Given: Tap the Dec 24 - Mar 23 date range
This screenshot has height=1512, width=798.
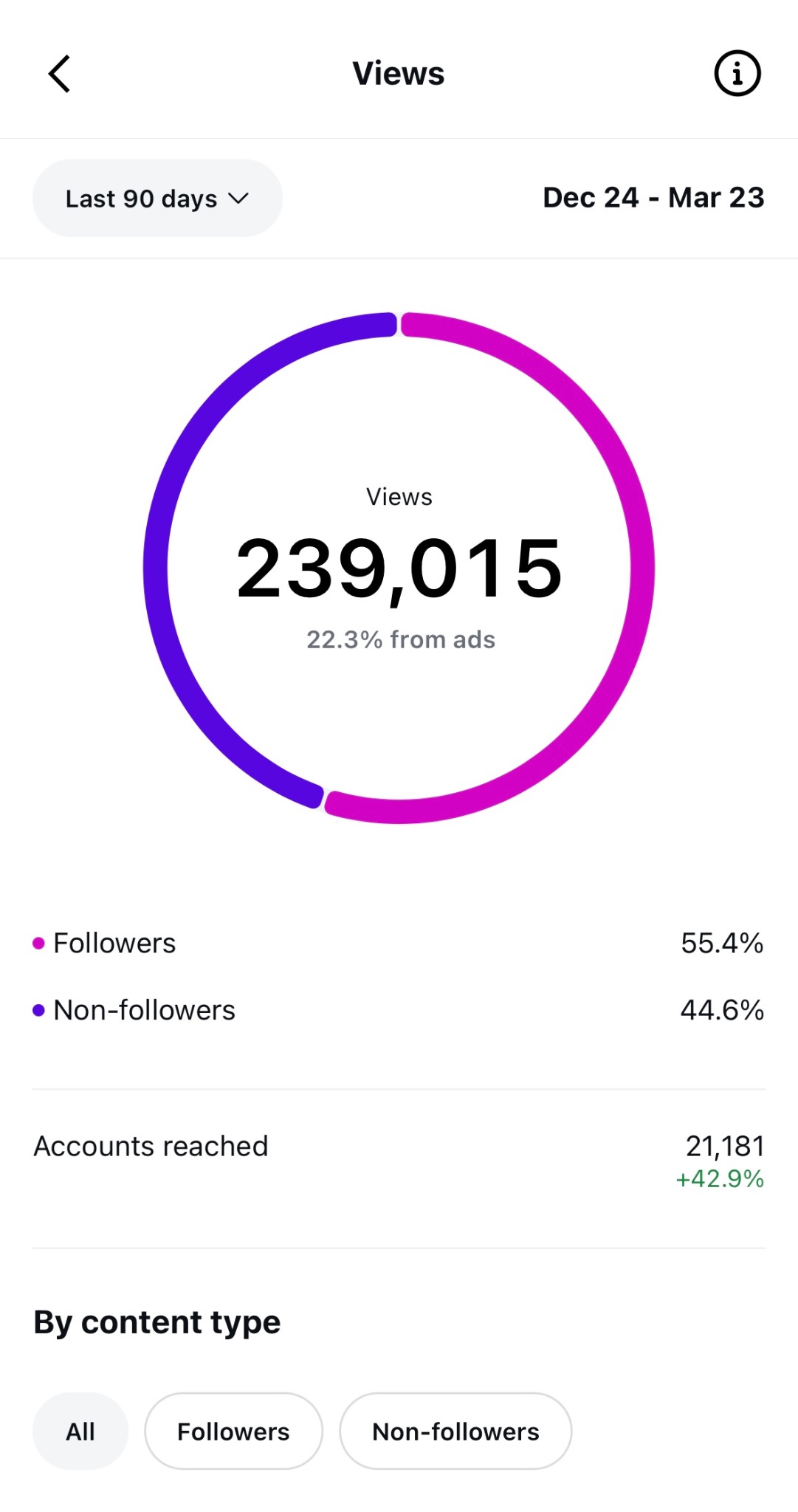Looking at the screenshot, I should point(653,198).
